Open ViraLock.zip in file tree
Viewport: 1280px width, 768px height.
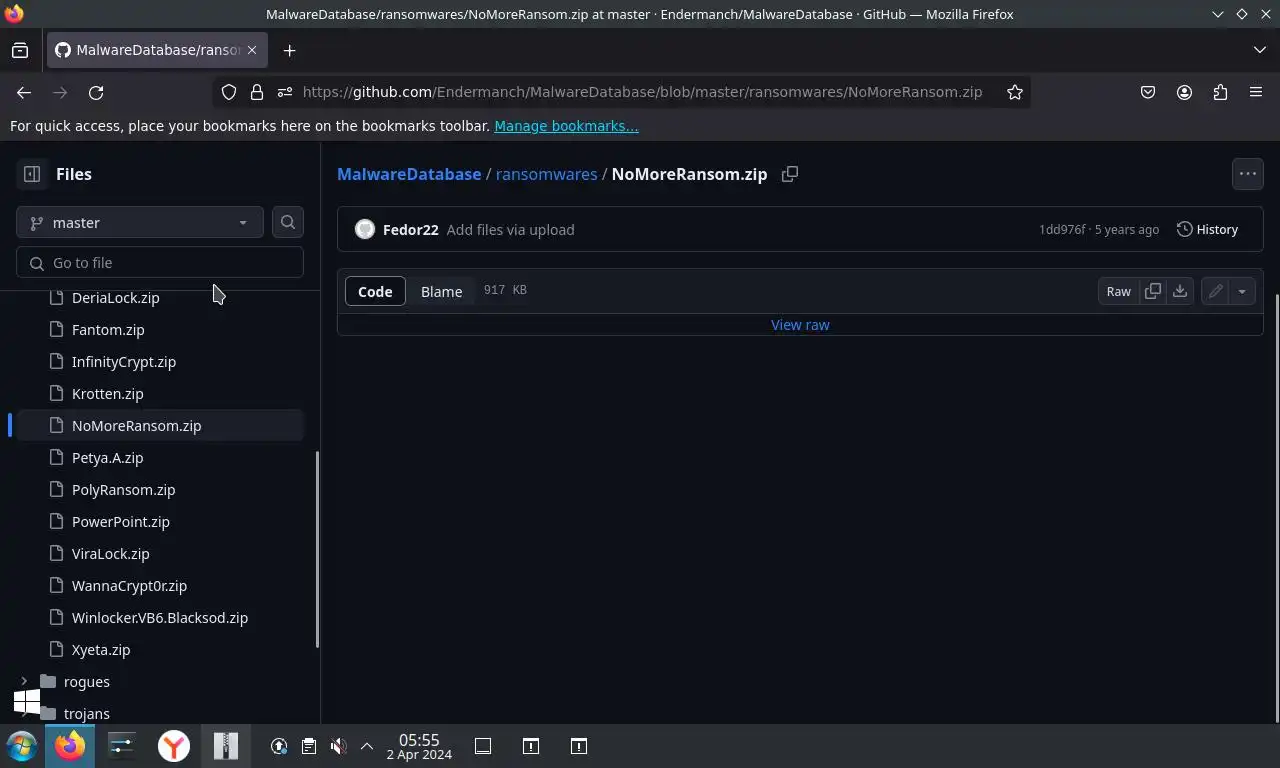click(x=111, y=554)
